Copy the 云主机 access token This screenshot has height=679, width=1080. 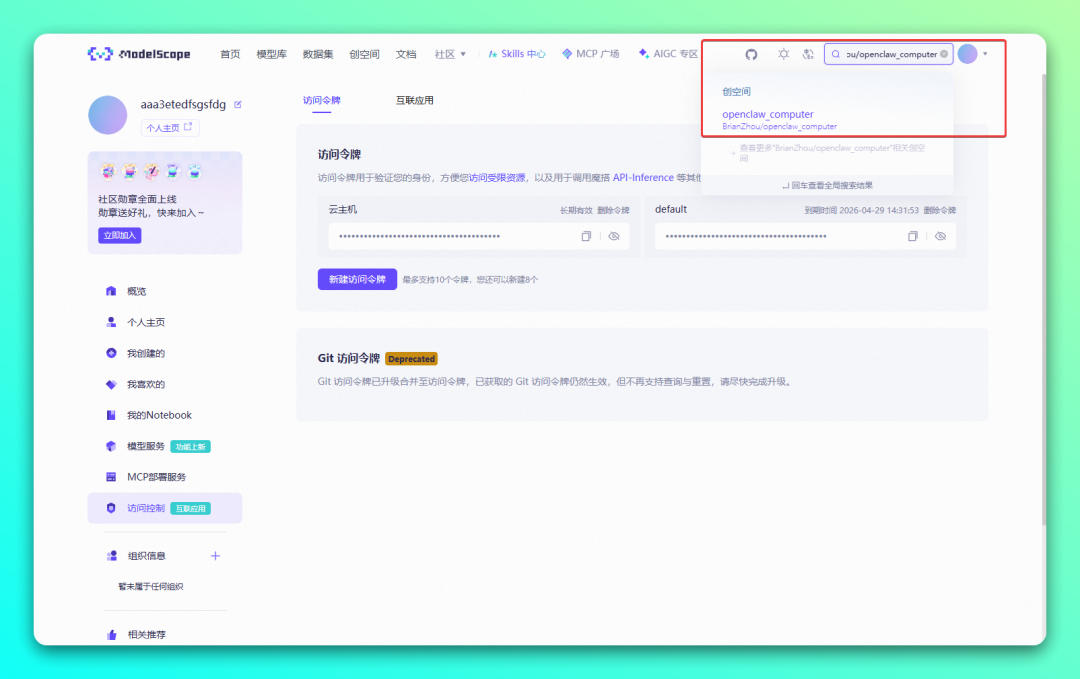pyautogui.click(x=584, y=236)
